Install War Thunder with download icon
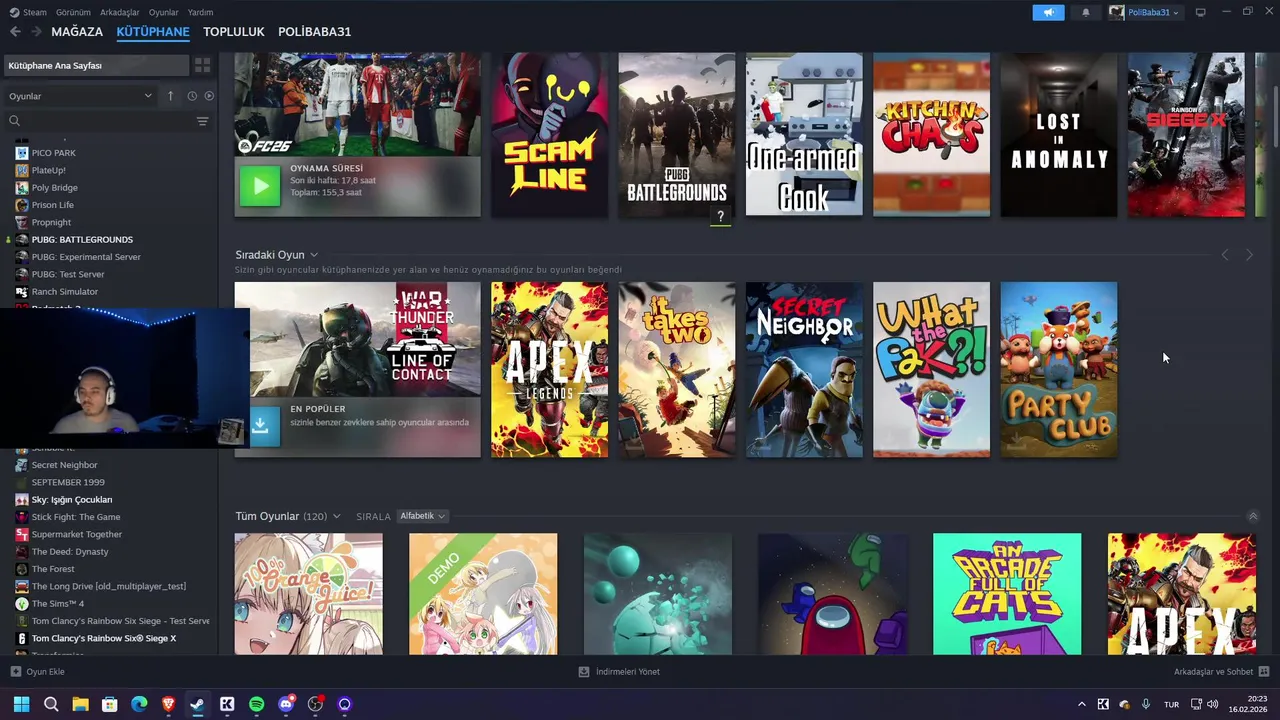The height and width of the screenshot is (720, 1280). tap(260, 425)
